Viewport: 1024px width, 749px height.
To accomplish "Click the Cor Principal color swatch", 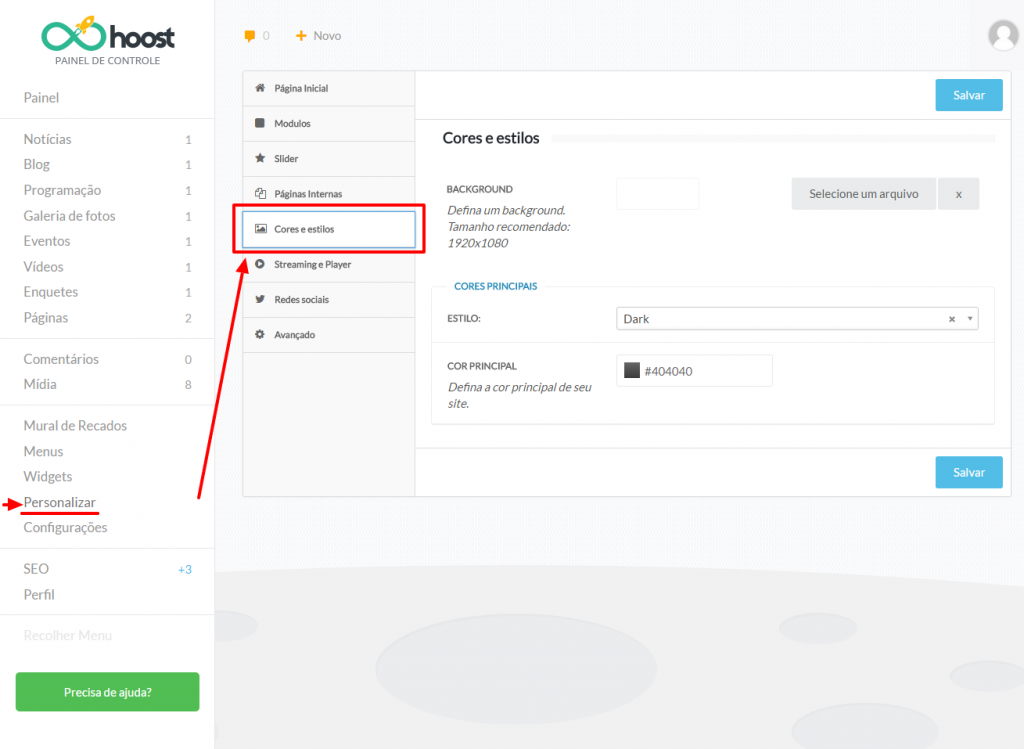I will pyautogui.click(x=632, y=369).
